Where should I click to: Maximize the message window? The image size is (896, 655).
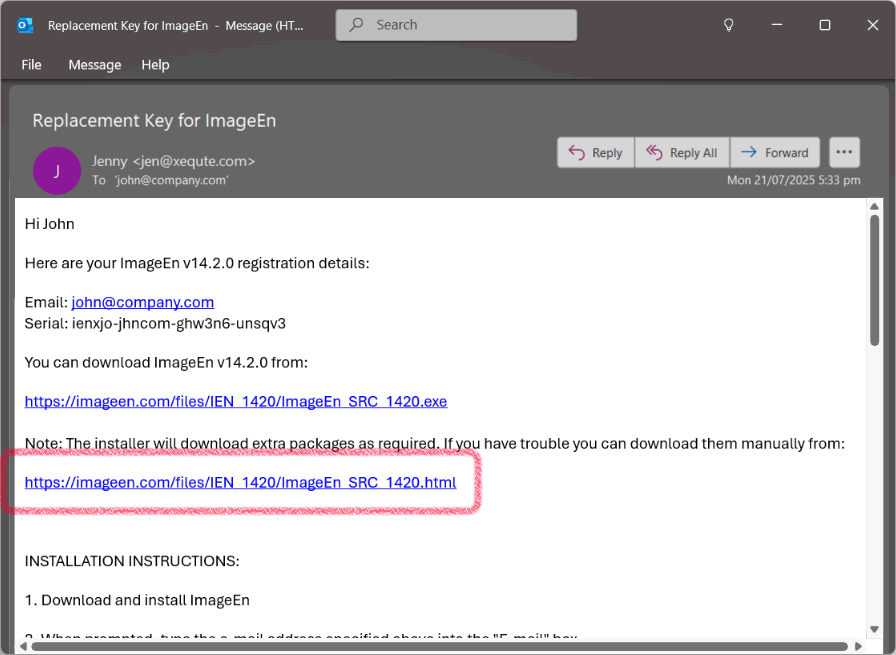click(x=825, y=25)
